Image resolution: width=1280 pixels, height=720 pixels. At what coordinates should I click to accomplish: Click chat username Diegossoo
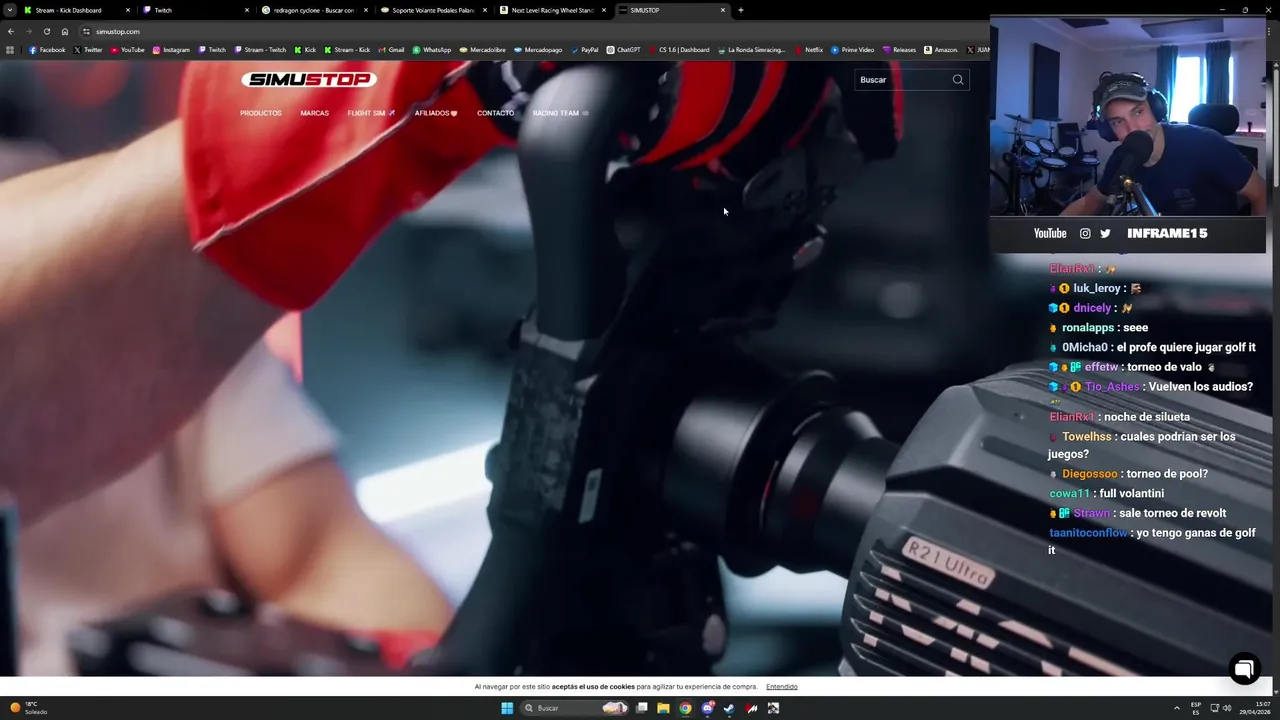click(x=1089, y=474)
